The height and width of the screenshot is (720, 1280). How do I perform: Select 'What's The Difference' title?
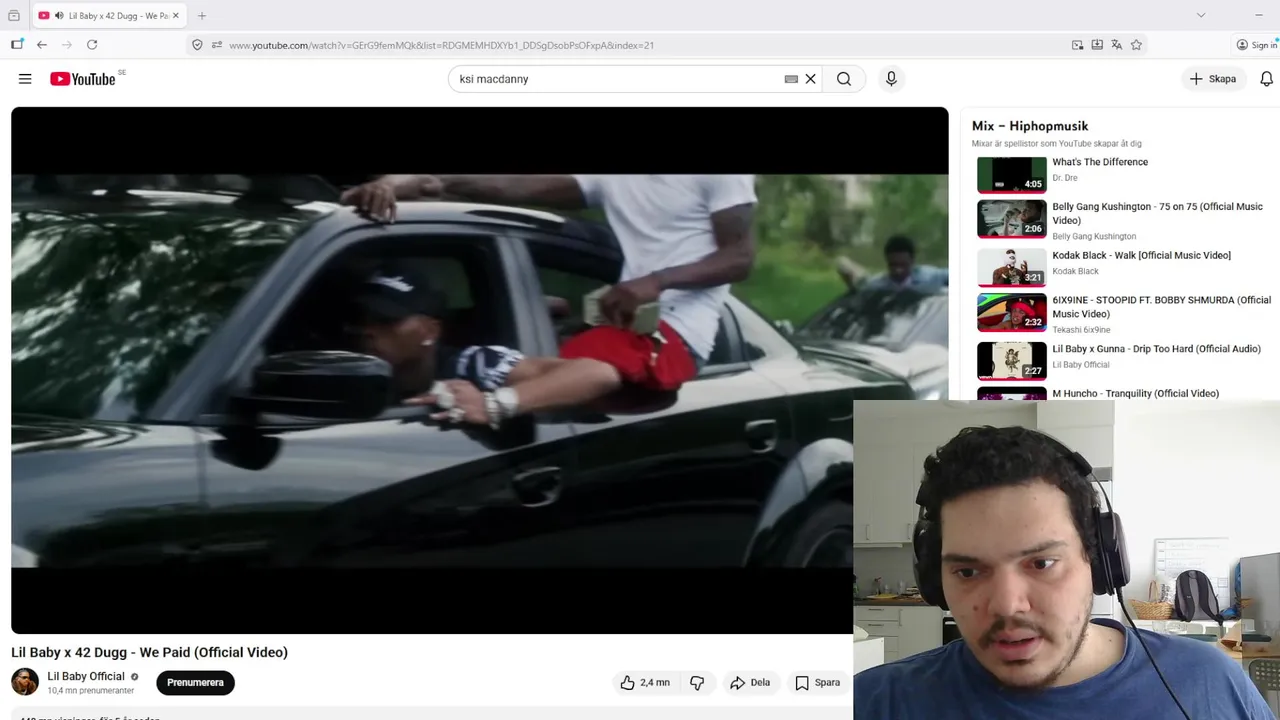(1100, 162)
